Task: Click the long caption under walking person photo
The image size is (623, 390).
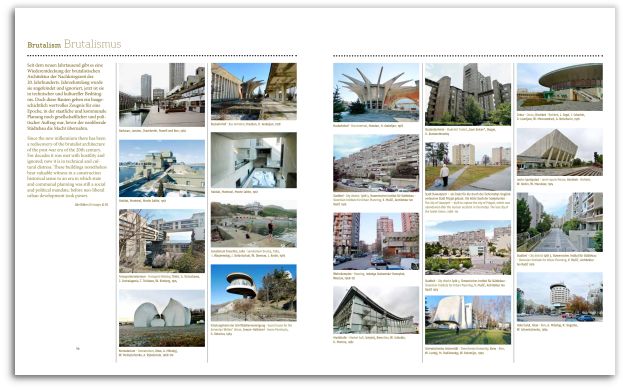Action: [468, 203]
